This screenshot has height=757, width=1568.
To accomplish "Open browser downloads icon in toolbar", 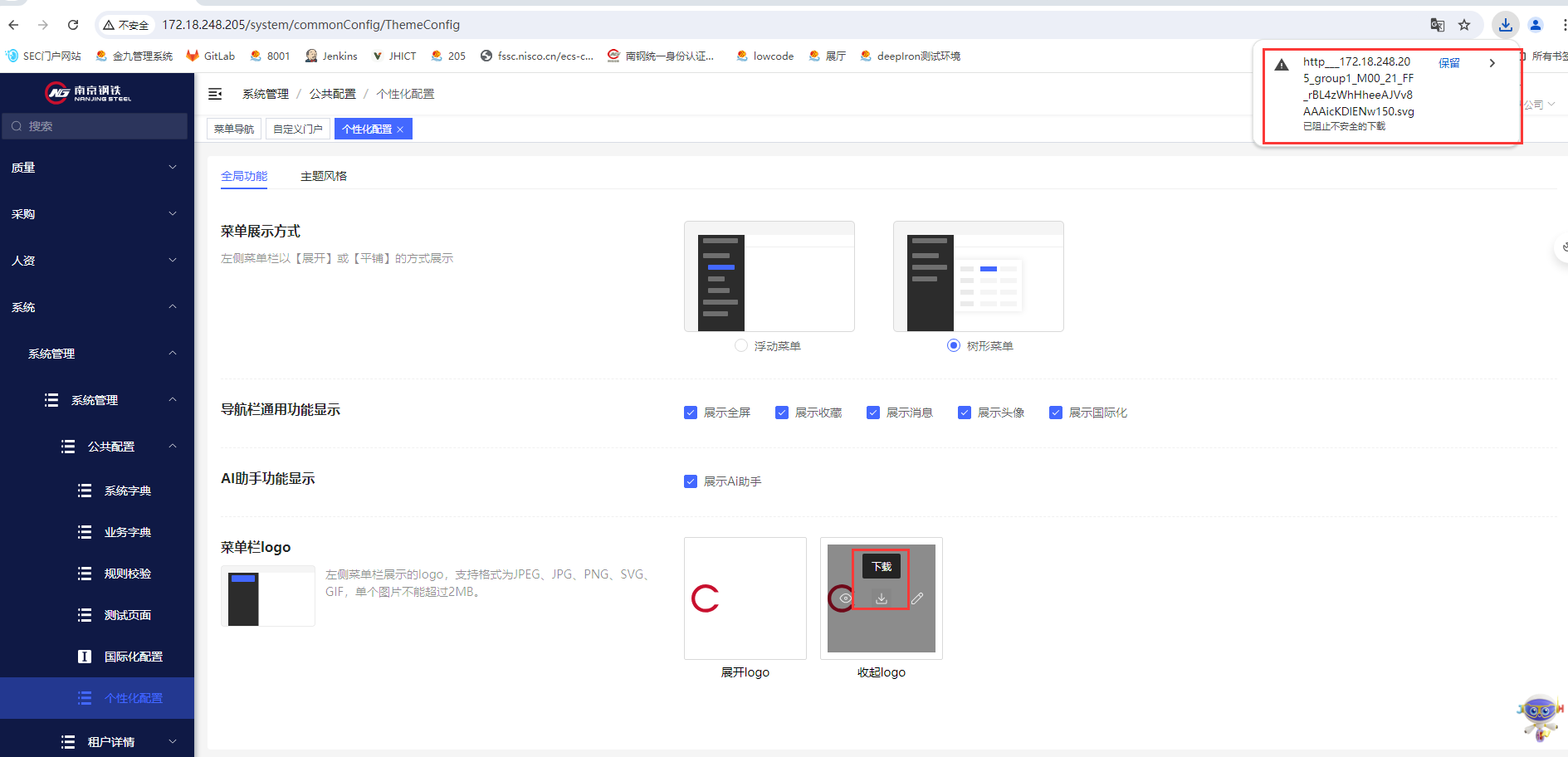I will (x=1506, y=25).
